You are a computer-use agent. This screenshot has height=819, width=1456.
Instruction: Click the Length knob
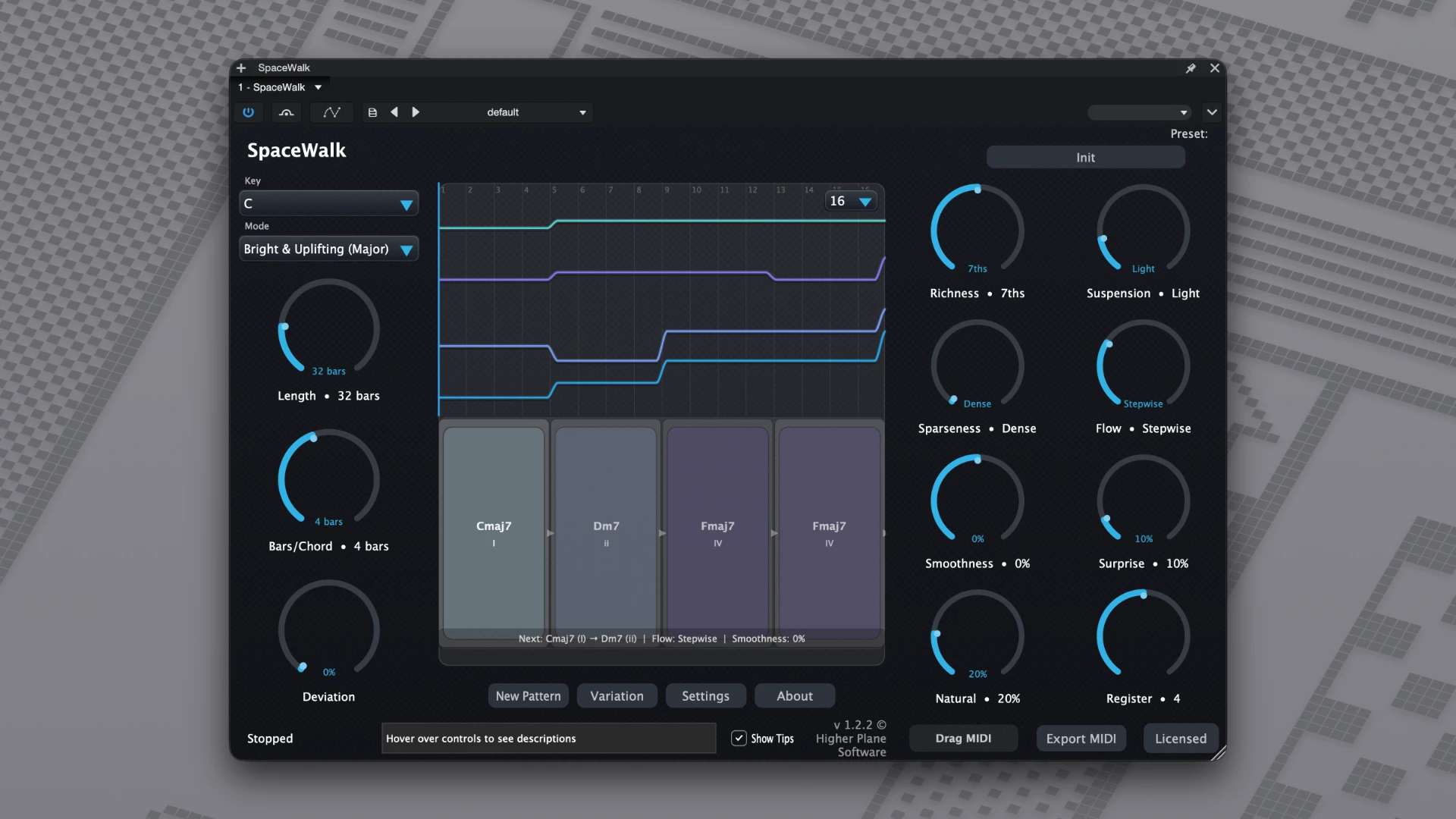pyautogui.click(x=329, y=328)
